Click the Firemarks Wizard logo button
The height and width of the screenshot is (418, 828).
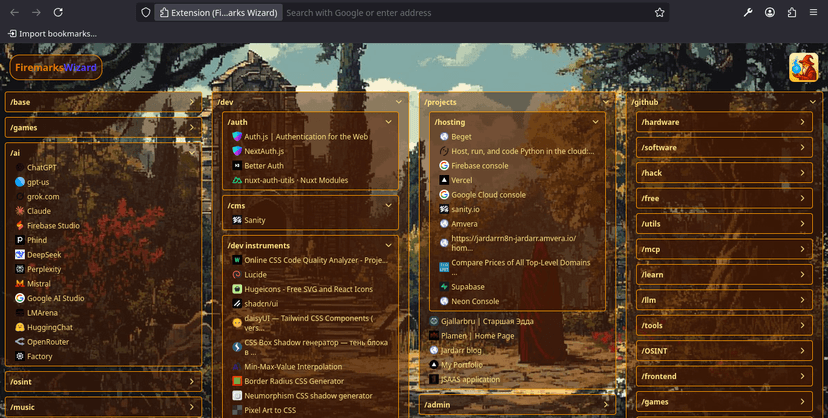click(56, 68)
